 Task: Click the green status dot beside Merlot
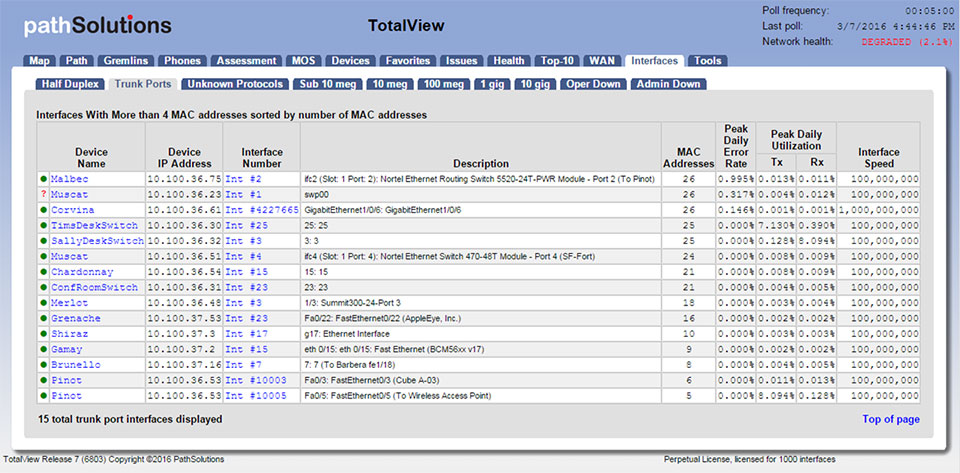pyautogui.click(x=43, y=303)
